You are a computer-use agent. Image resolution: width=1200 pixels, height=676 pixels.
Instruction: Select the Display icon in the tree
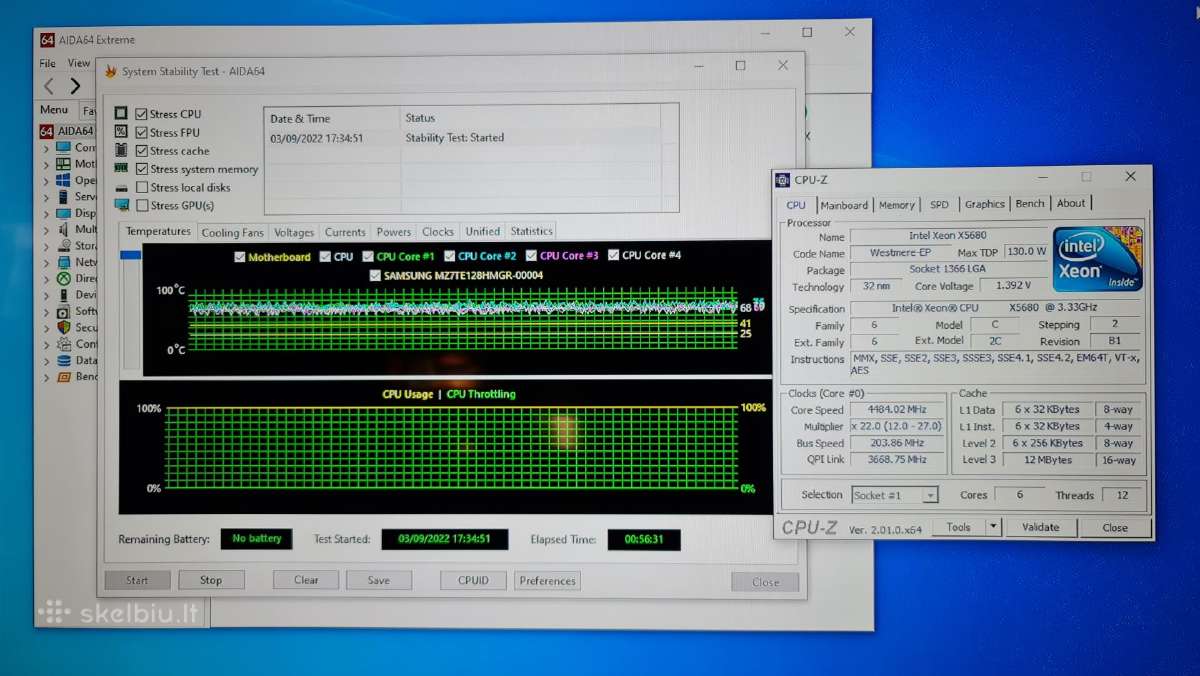tap(63, 213)
